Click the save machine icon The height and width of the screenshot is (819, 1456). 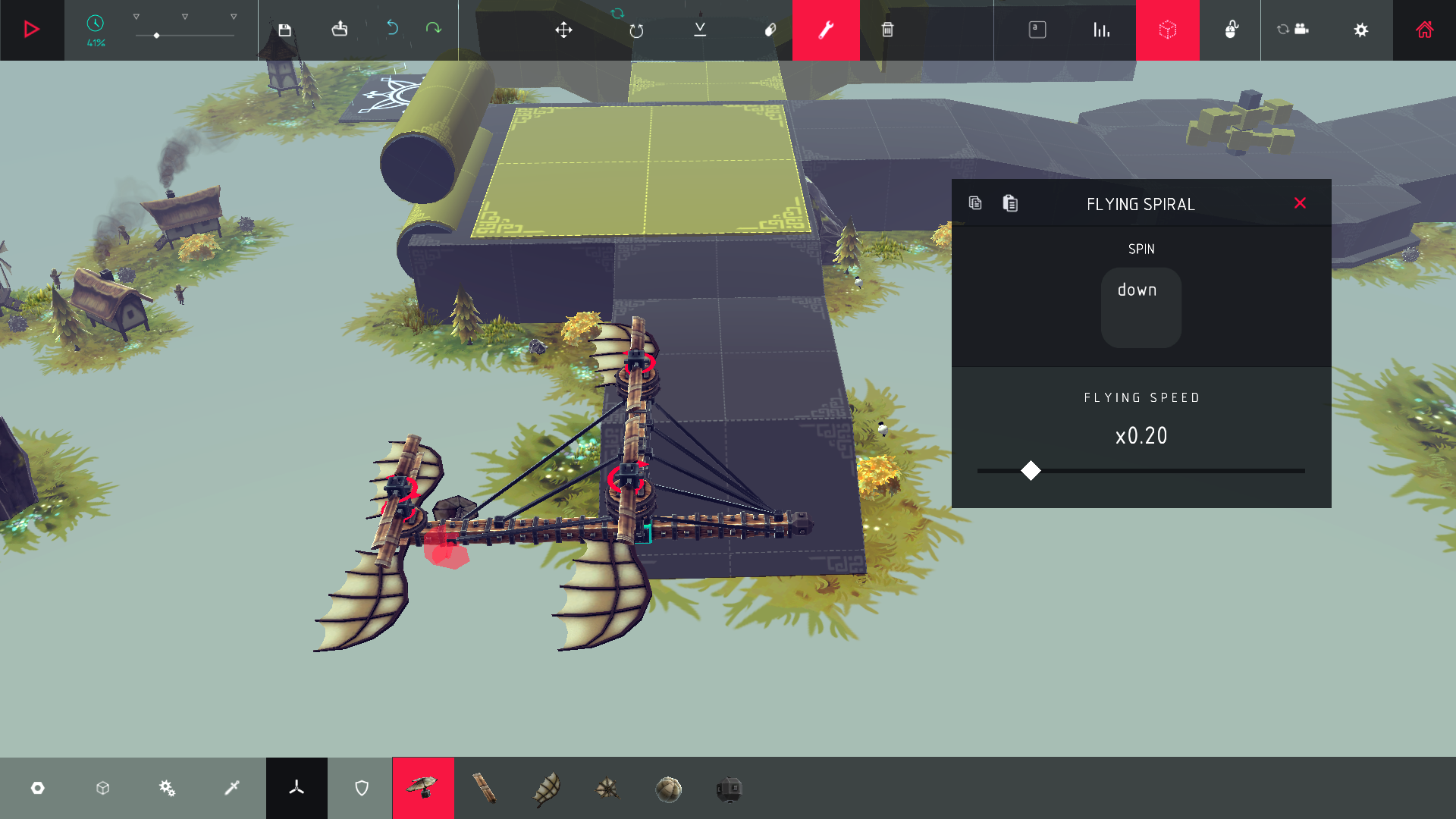click(285, 30)
